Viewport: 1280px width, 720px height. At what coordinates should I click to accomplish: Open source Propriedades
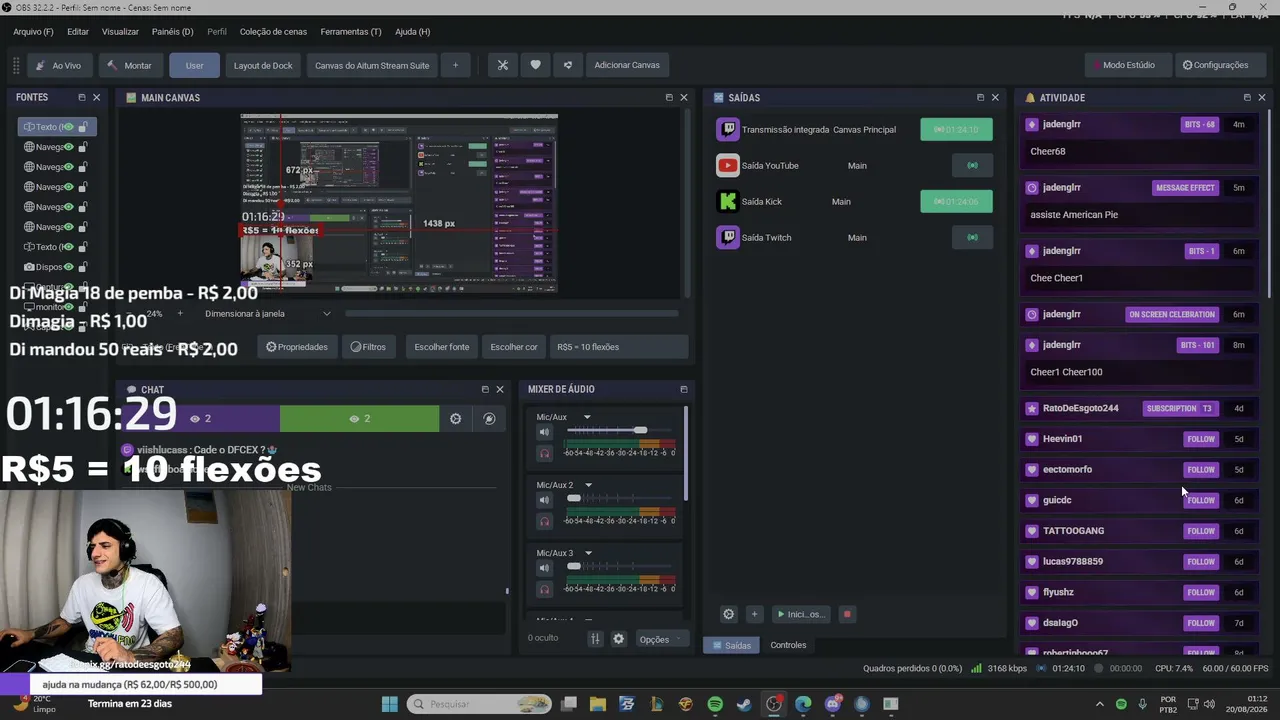pos(297,347)
